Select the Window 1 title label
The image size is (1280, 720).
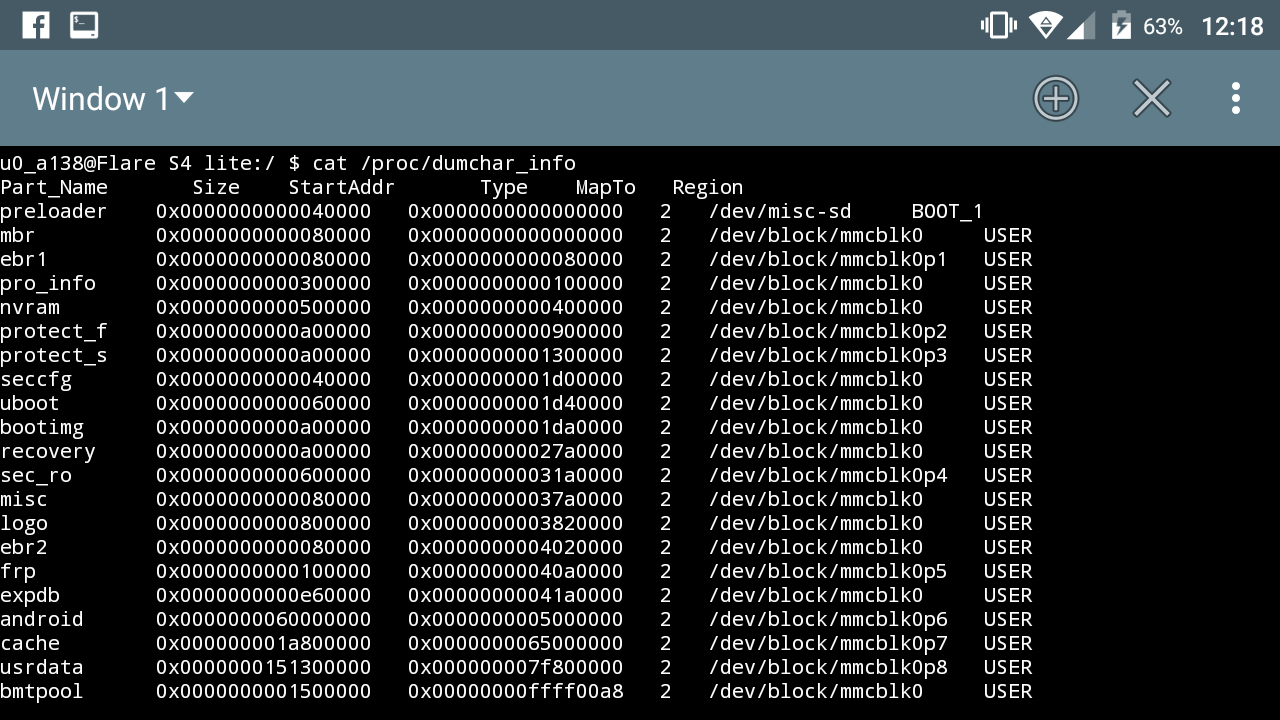(x=98, y=98)
